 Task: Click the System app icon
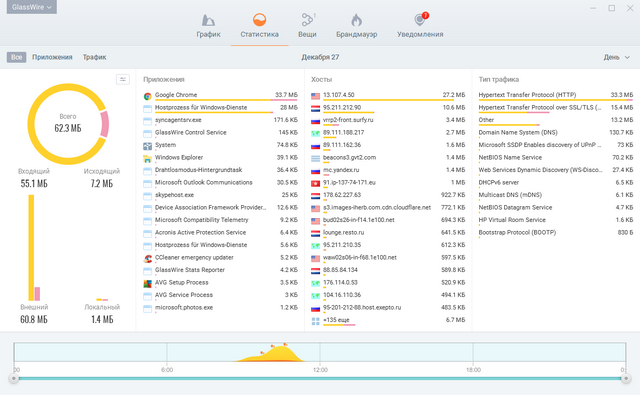[148, 146]
